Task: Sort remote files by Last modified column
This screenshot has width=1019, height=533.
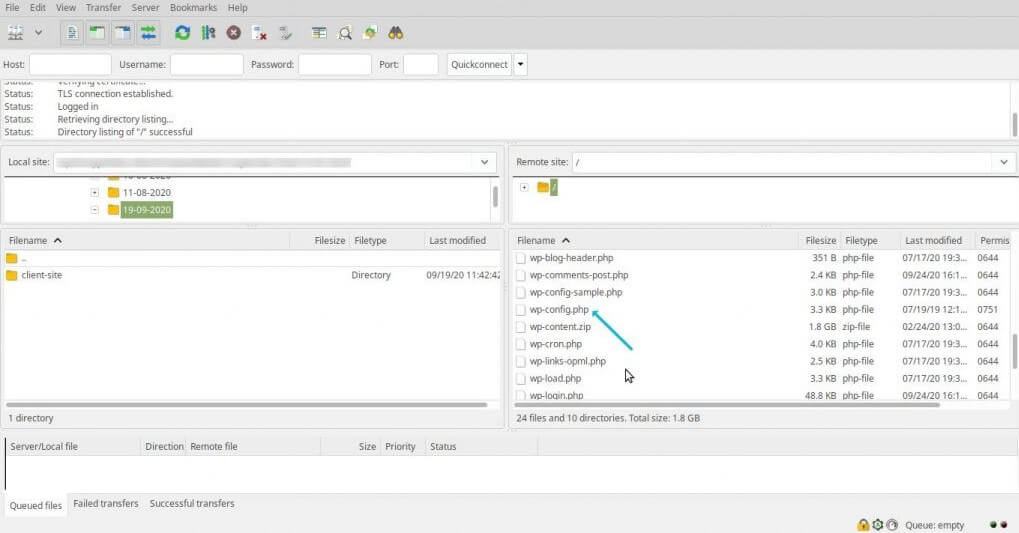Action: tap(936, 240)
